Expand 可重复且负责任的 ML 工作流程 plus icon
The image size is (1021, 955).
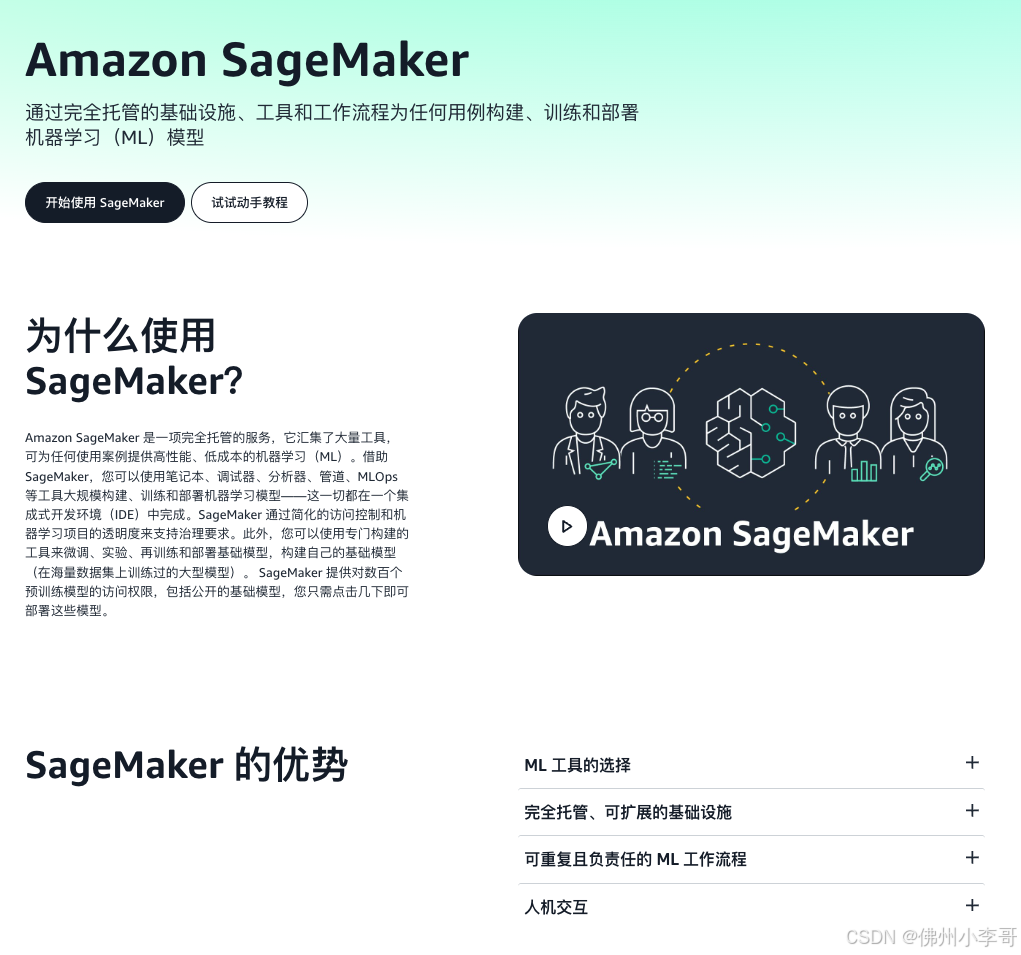tap(972, 858)
